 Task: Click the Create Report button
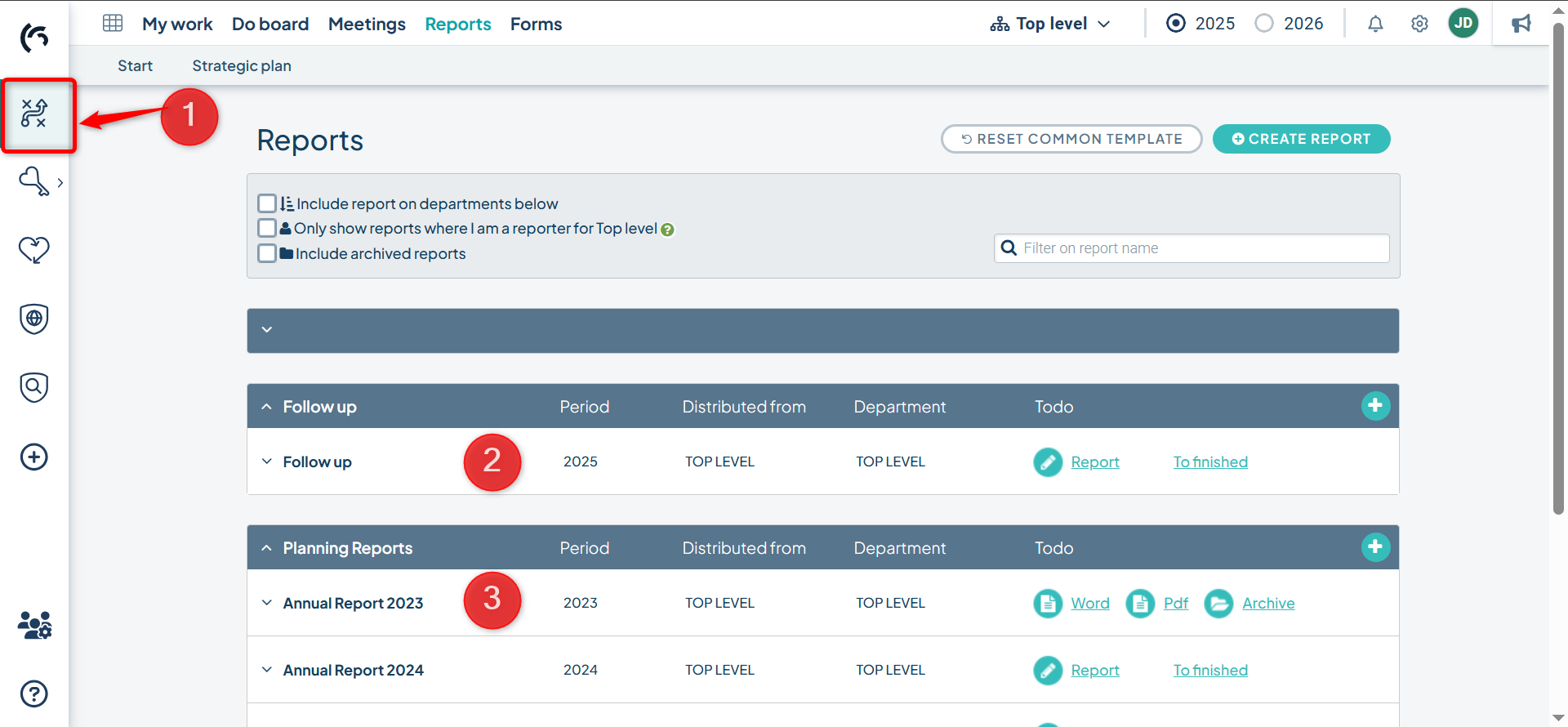pyautogui.click(x=1301, y=139)
